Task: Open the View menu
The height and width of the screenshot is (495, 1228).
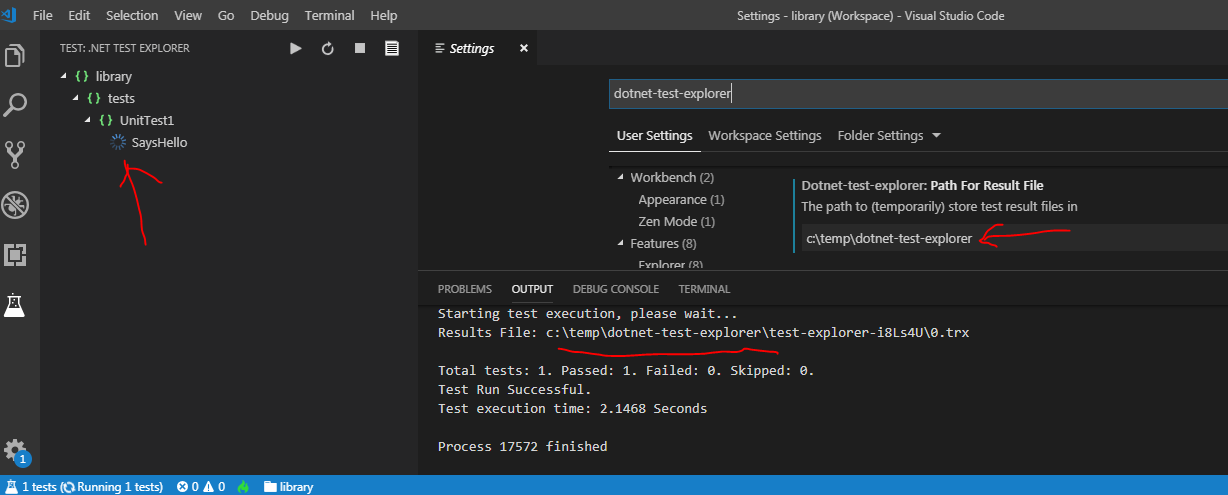Action: [x=187, y=16]
